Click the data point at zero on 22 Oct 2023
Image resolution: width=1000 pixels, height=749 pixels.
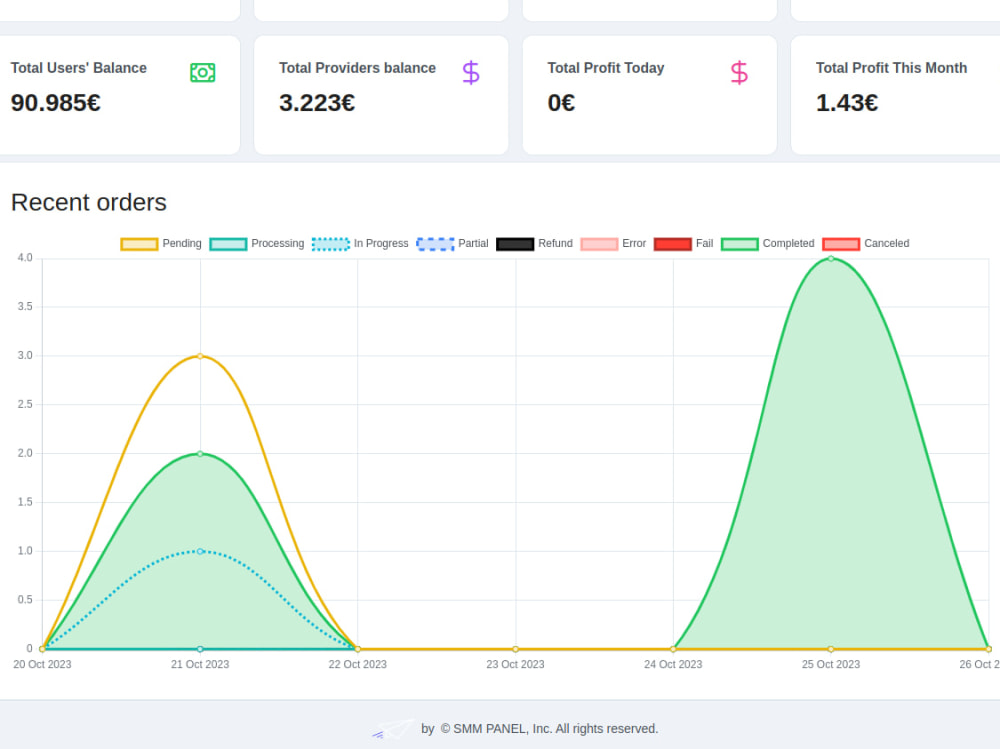(x=358, y=649)
